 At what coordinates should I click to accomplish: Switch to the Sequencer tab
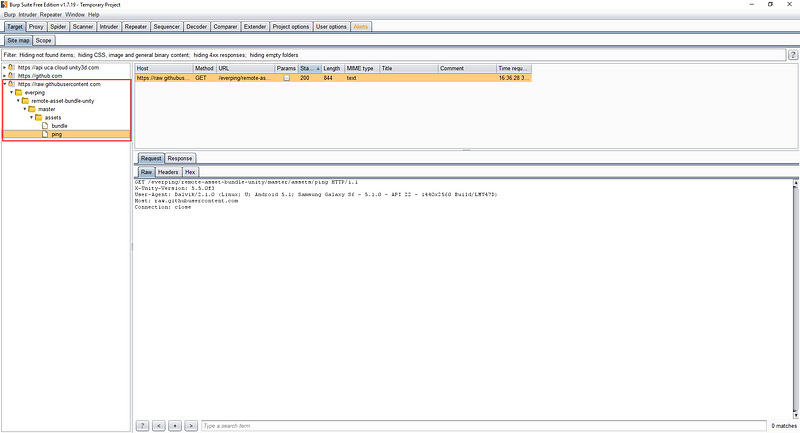pos(166,27)
